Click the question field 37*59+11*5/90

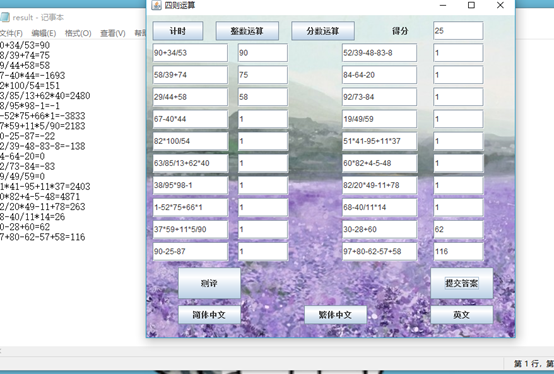tap(190, 229)
